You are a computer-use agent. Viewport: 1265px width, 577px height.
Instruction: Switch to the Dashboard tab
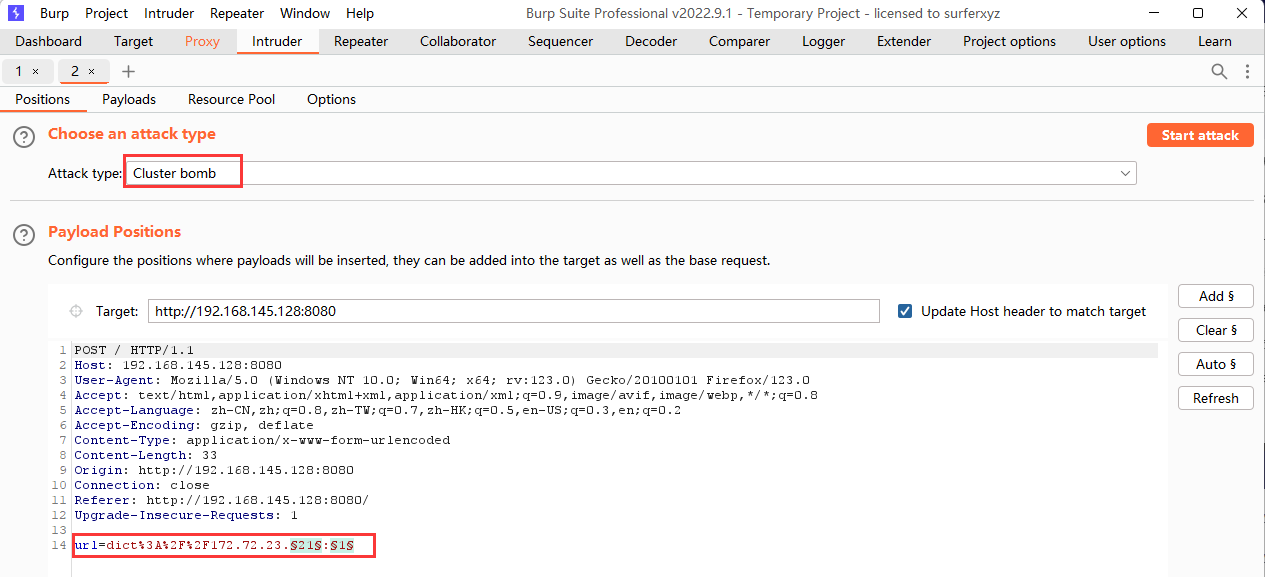coord(49,41)
